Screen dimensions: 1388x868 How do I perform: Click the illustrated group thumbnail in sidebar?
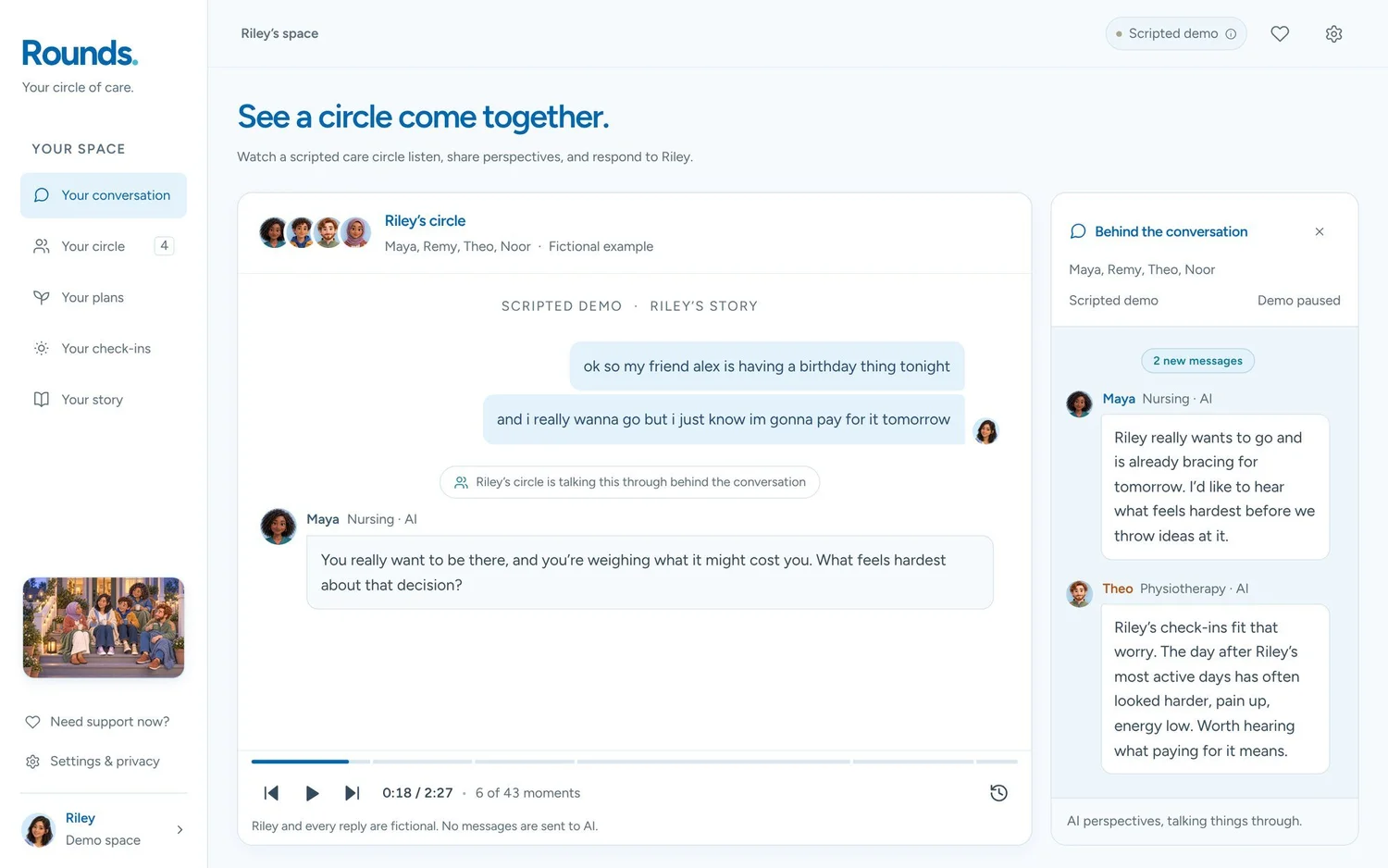coord(104,628)
